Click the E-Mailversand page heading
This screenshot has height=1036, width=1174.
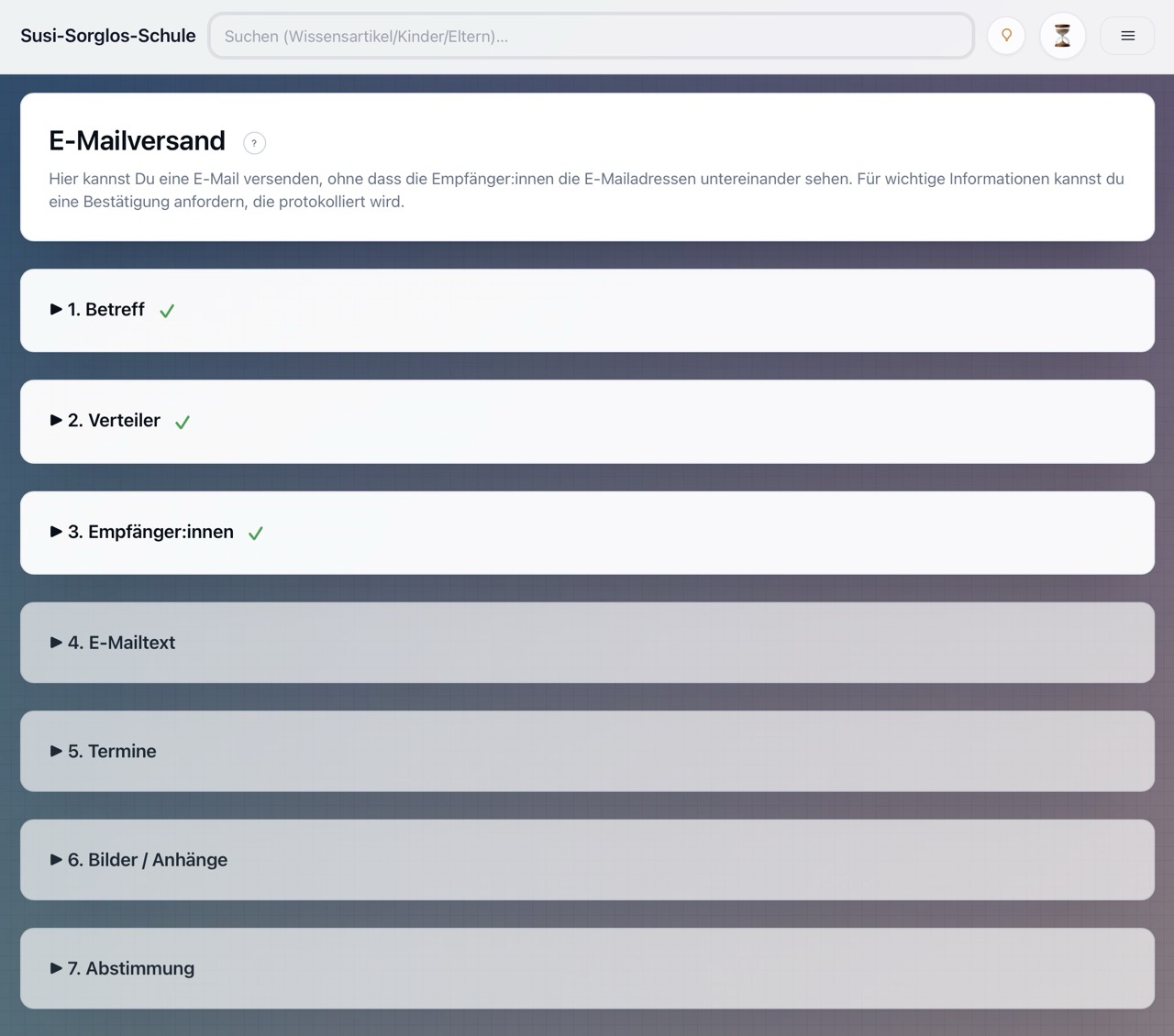[x=137, y=141]
